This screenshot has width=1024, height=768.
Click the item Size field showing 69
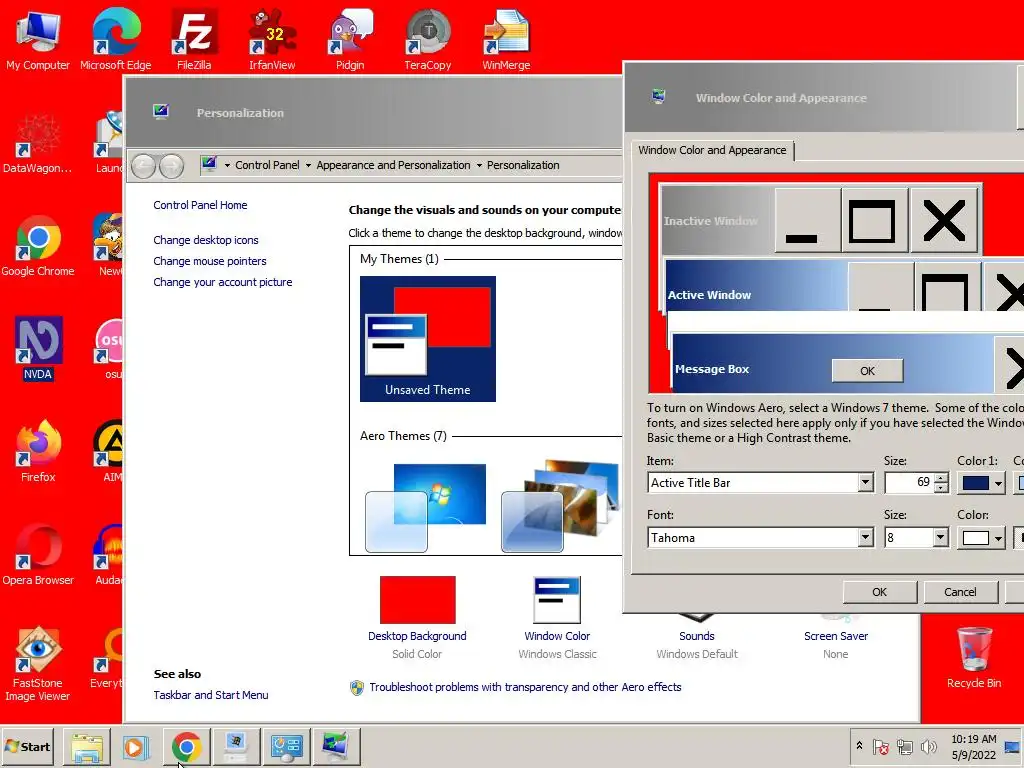[x=909, y=483]
